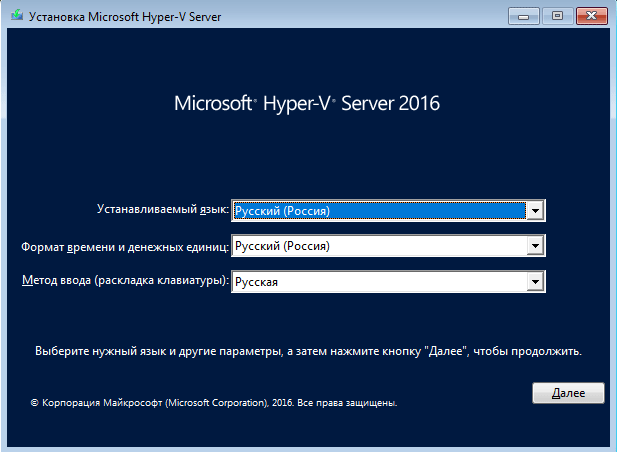This screenshot has width=617, height=452.
Task: Expand the arrow of the time and currency dropdown
Action: (535, 246)
